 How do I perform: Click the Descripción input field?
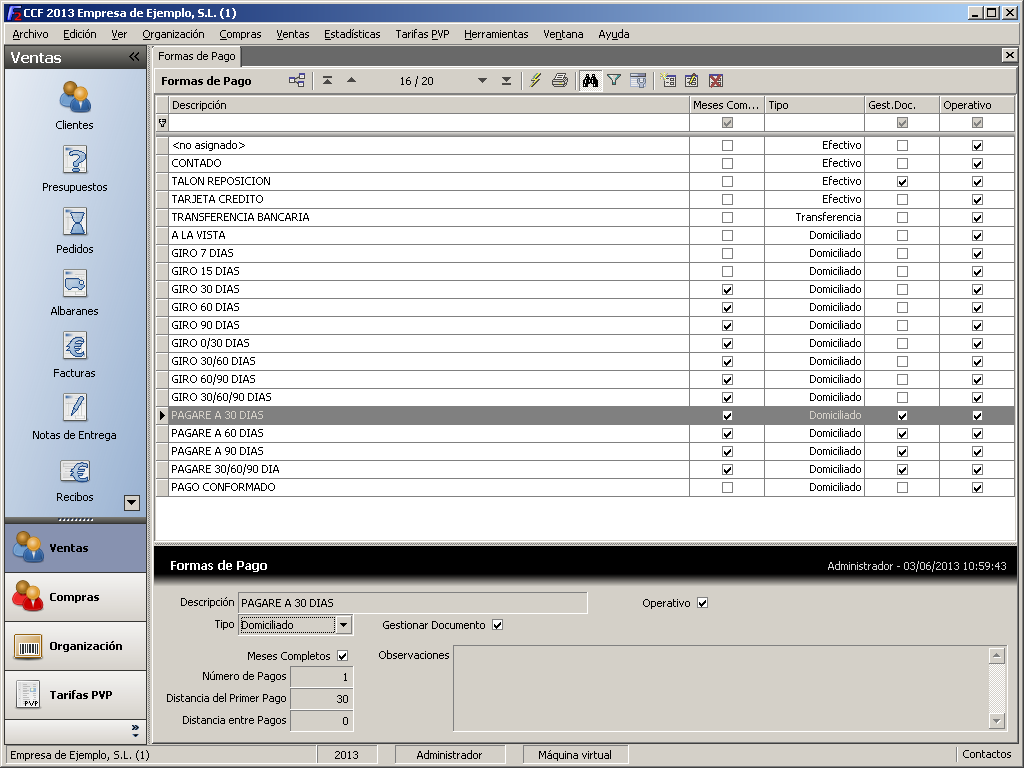(x=413, y=603)
